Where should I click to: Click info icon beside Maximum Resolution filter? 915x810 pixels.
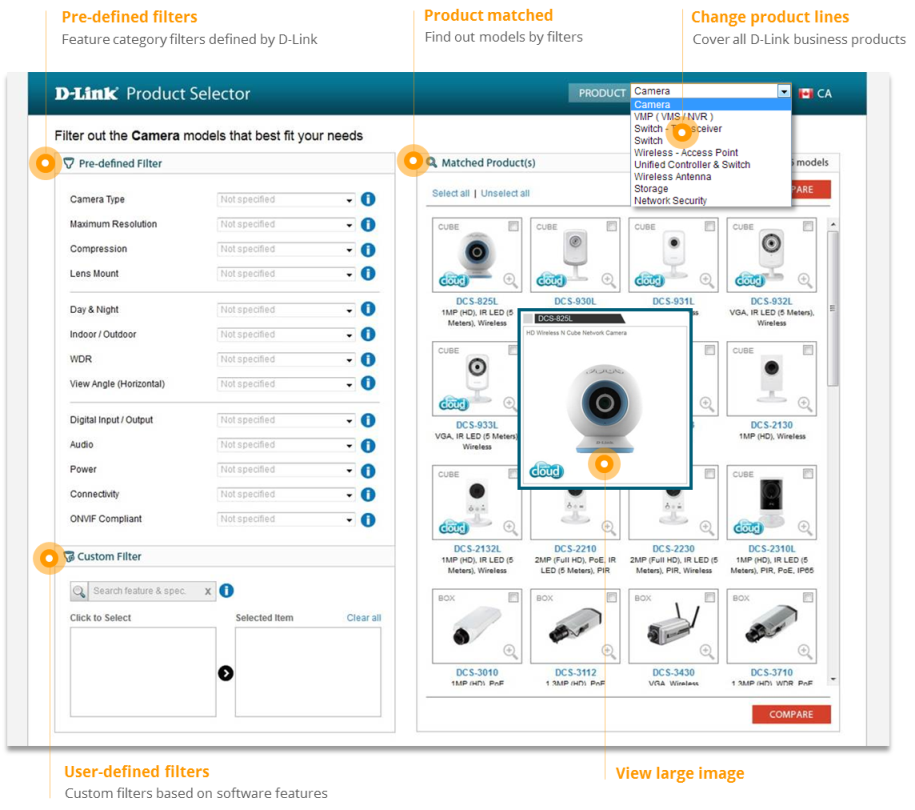coord(368,225)
